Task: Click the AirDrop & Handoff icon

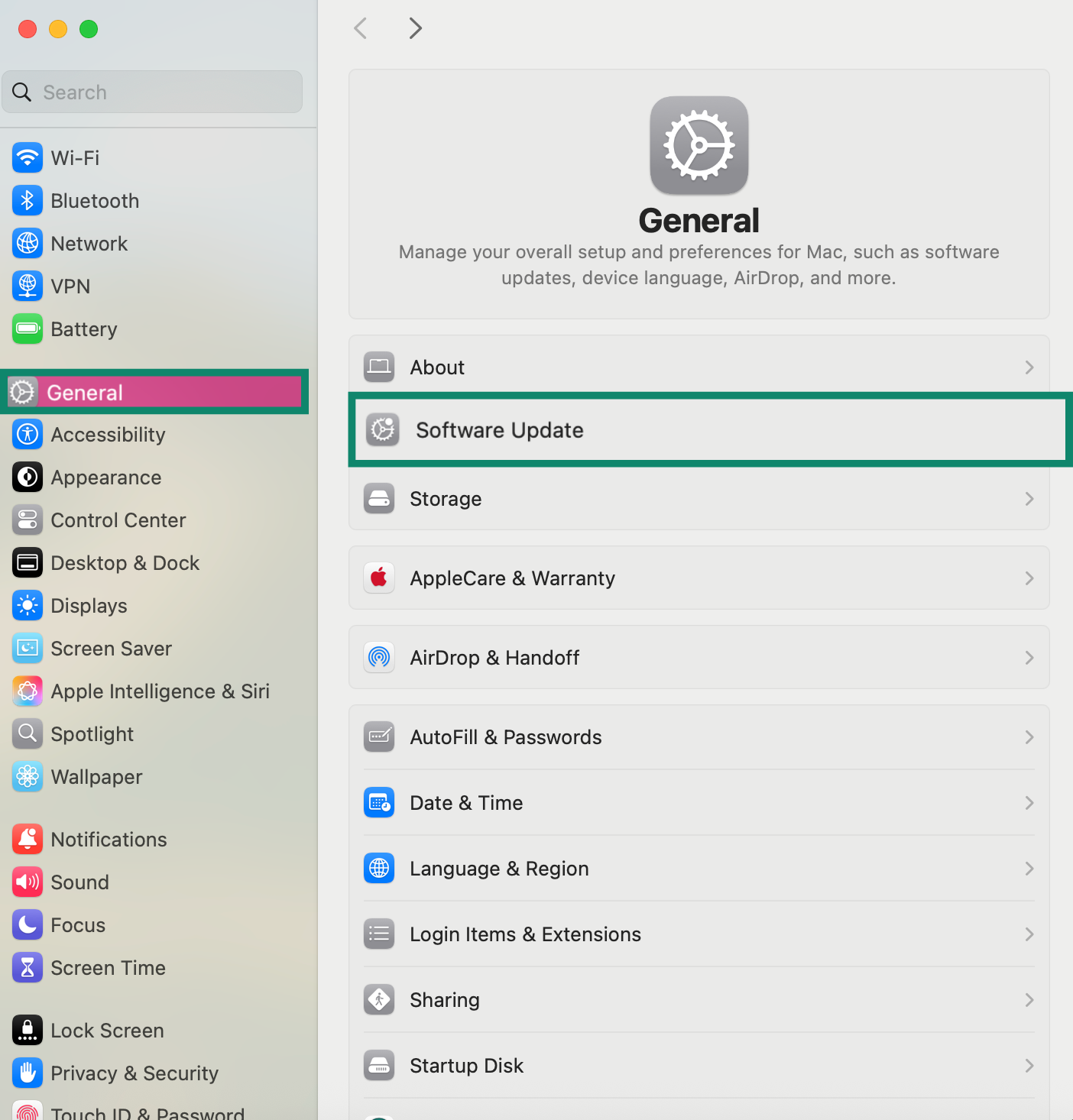Action: (379, 657)
